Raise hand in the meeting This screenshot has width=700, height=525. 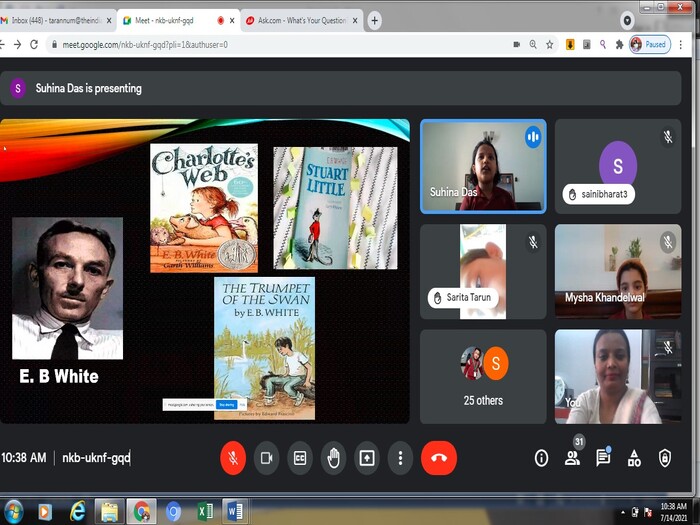coord(333,458)
